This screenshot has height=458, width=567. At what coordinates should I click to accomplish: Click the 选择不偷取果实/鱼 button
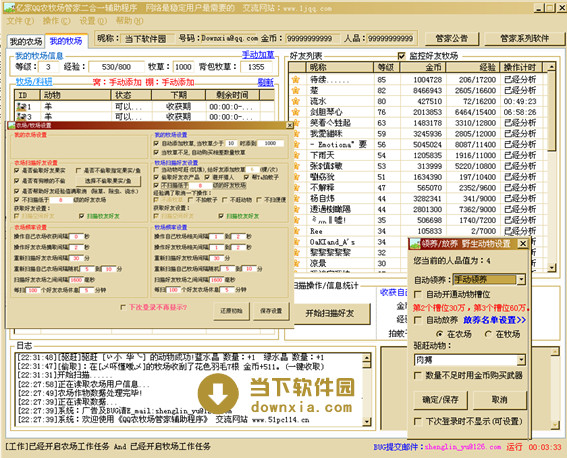(x=108, y=181)
